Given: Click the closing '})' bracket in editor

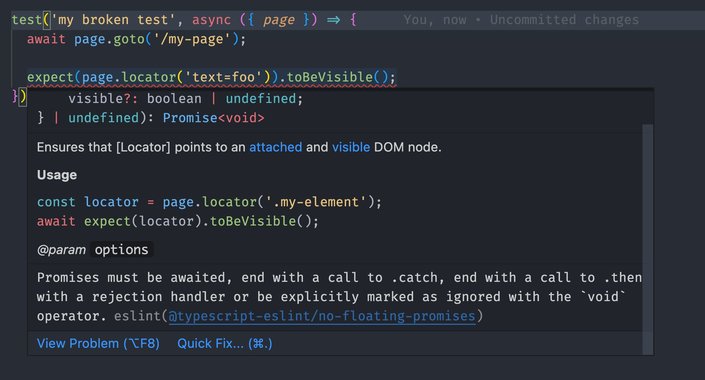Looking at the screenshot, I should [20, 96].
